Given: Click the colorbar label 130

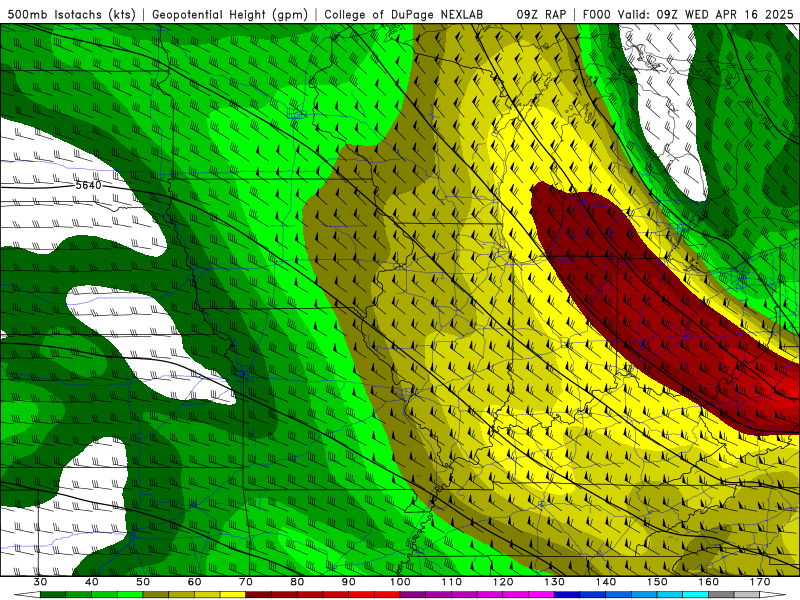Looking at the screenshot, I should click(x=555, y=582).
